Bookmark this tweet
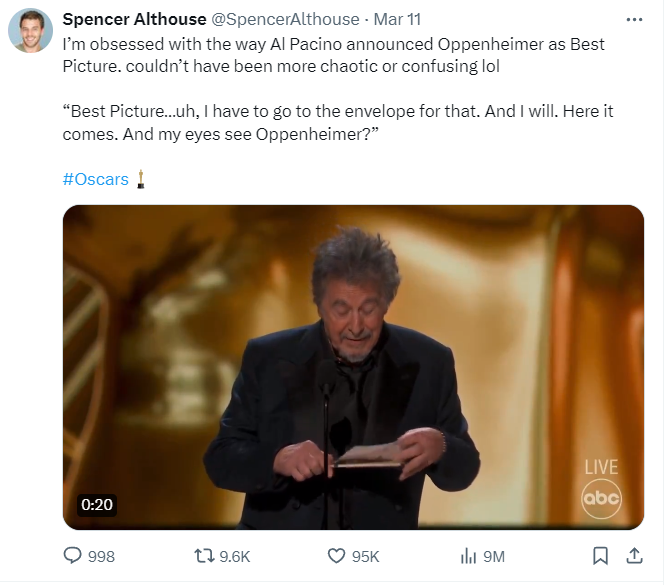The image size is (666, 585). click(x=600, y=555)
